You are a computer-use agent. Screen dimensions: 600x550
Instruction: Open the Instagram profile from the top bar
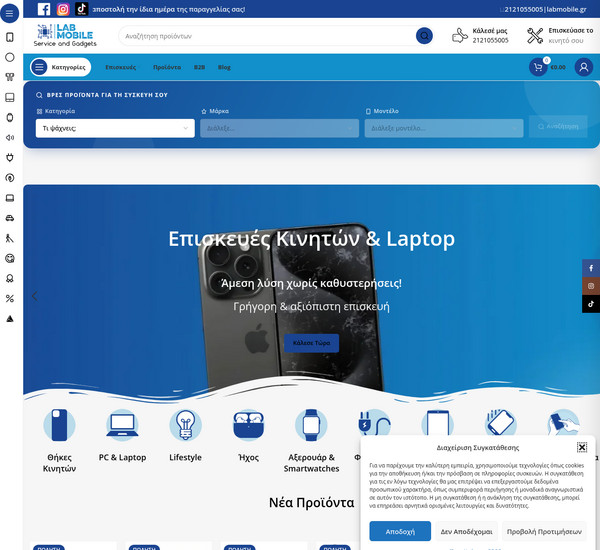coord(63,9)
